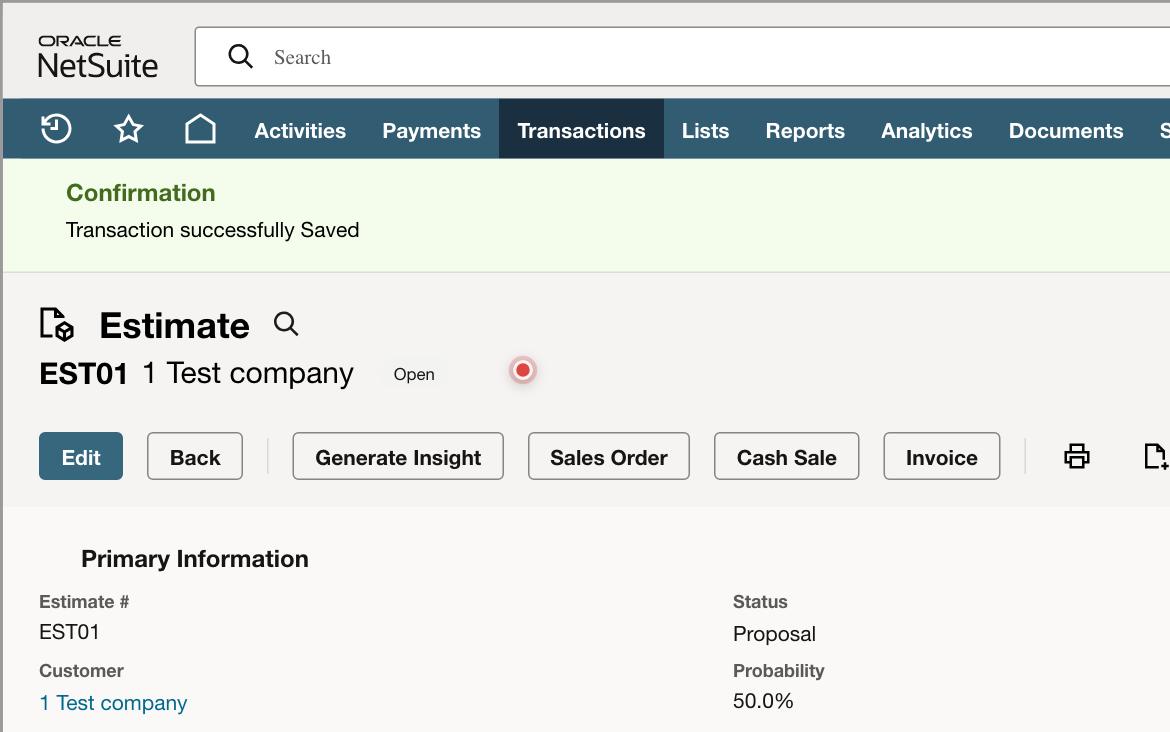Screen dimensions: 1170x732
Task: Click the Invoice button
Action: [x=942, y=456]
